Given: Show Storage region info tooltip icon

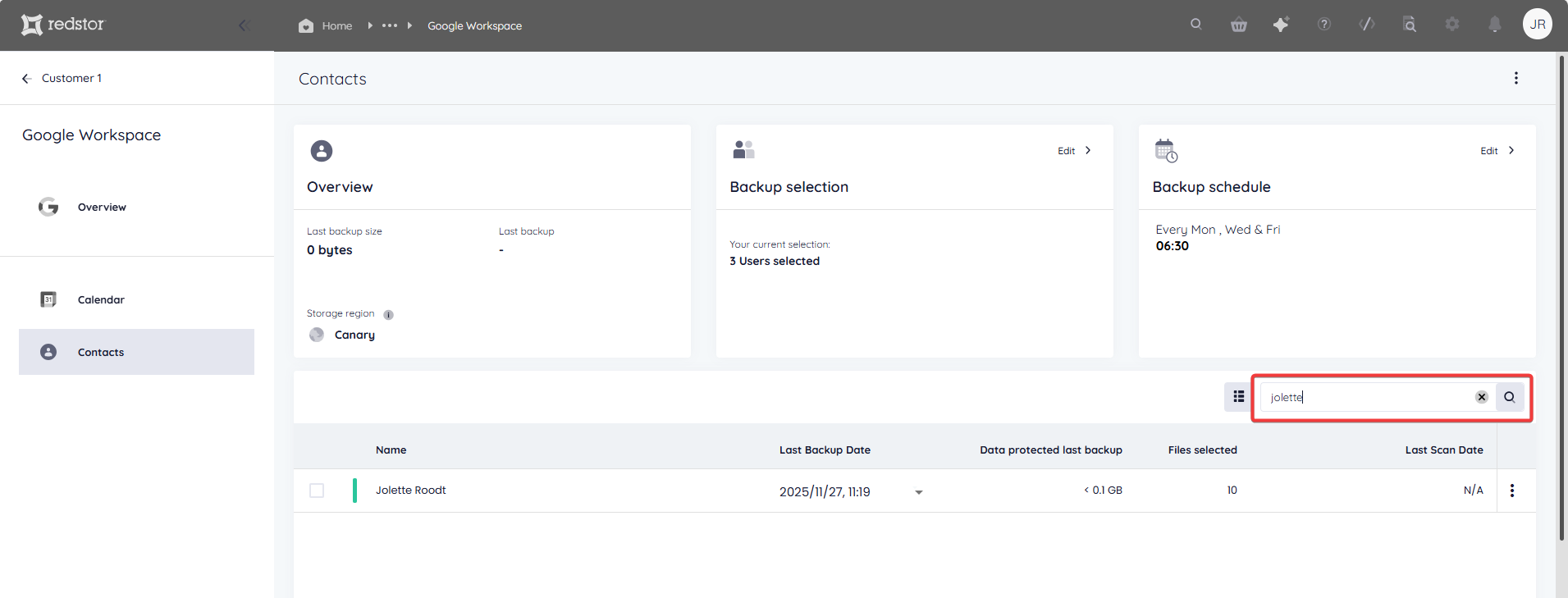Looking at the screenshot, I should click(x=388, y=314).
